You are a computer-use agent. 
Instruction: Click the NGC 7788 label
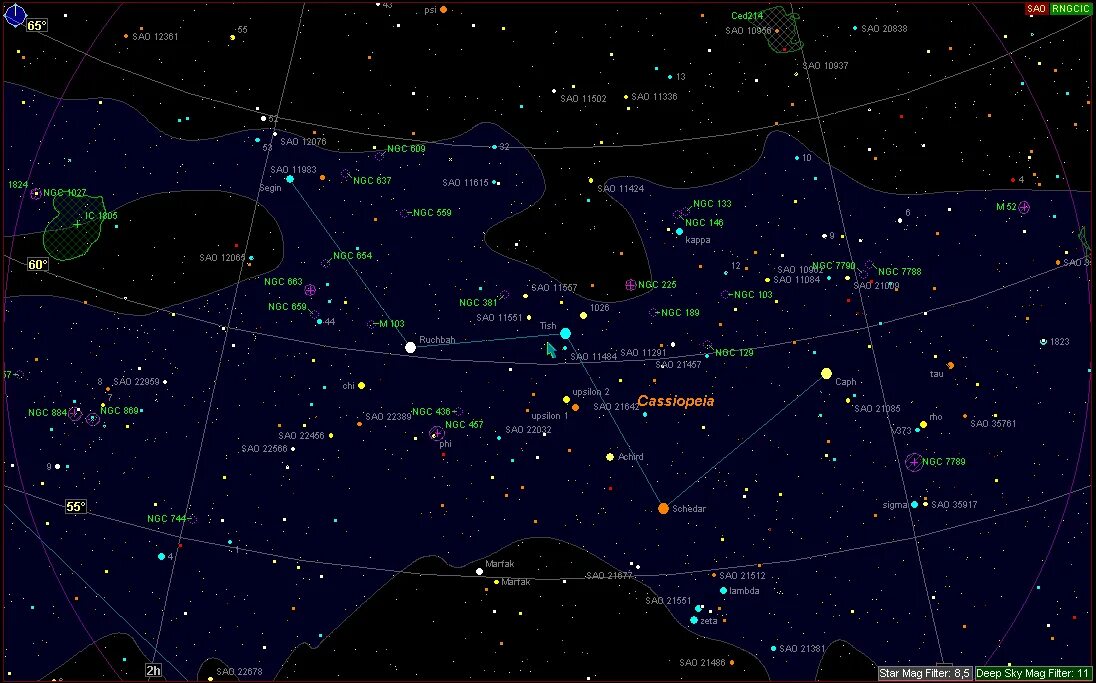click(900, 271)
